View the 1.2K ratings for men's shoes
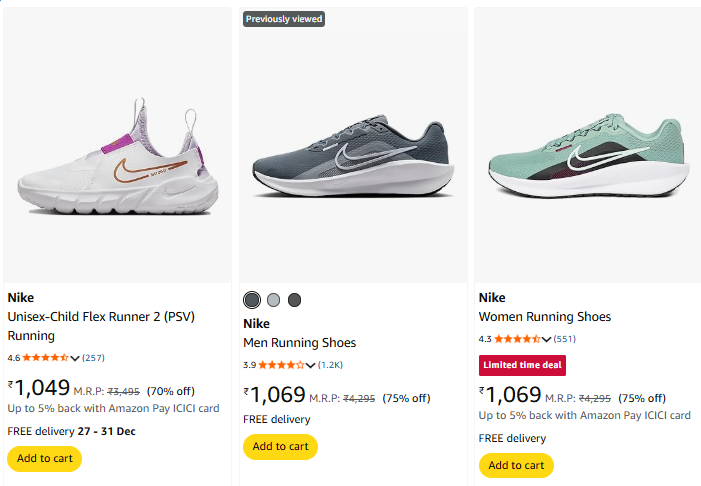 330,365
